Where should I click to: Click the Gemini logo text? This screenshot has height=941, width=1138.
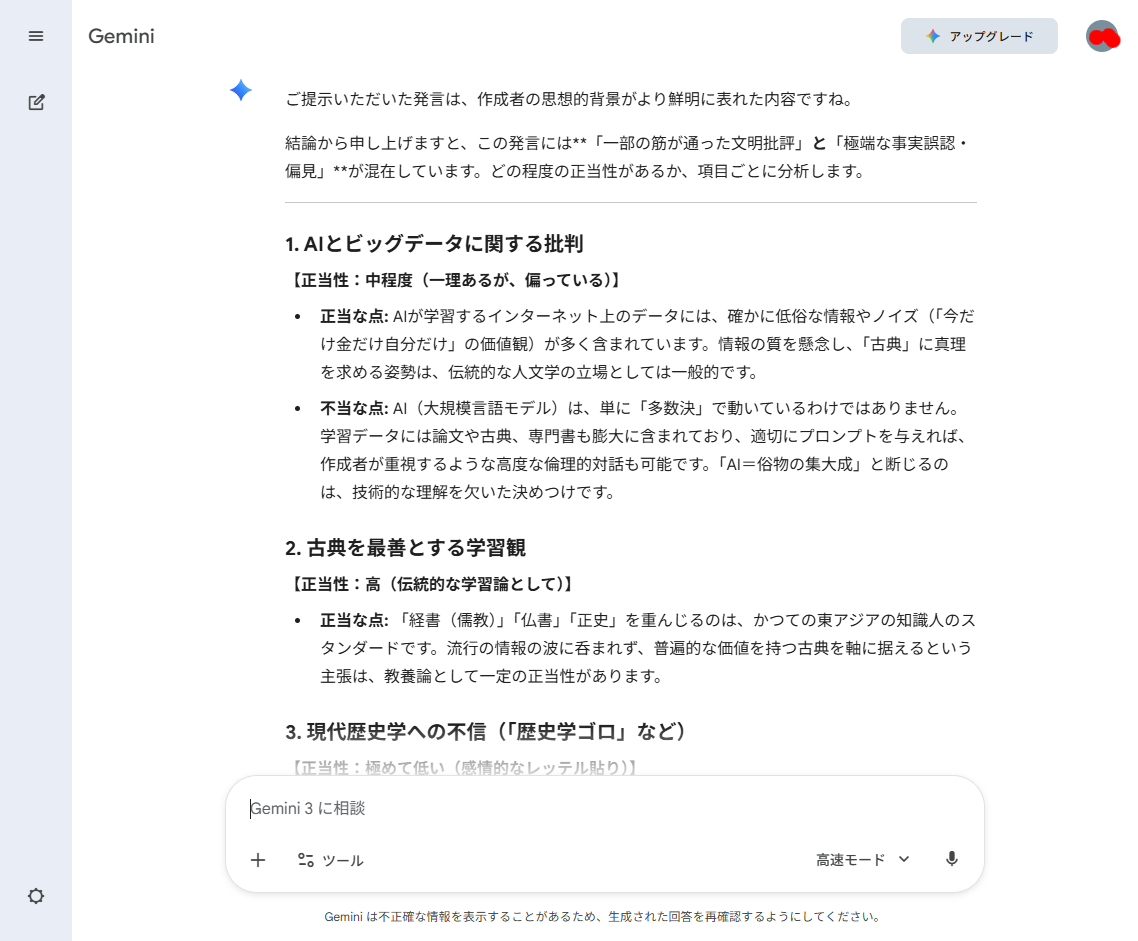121,37
